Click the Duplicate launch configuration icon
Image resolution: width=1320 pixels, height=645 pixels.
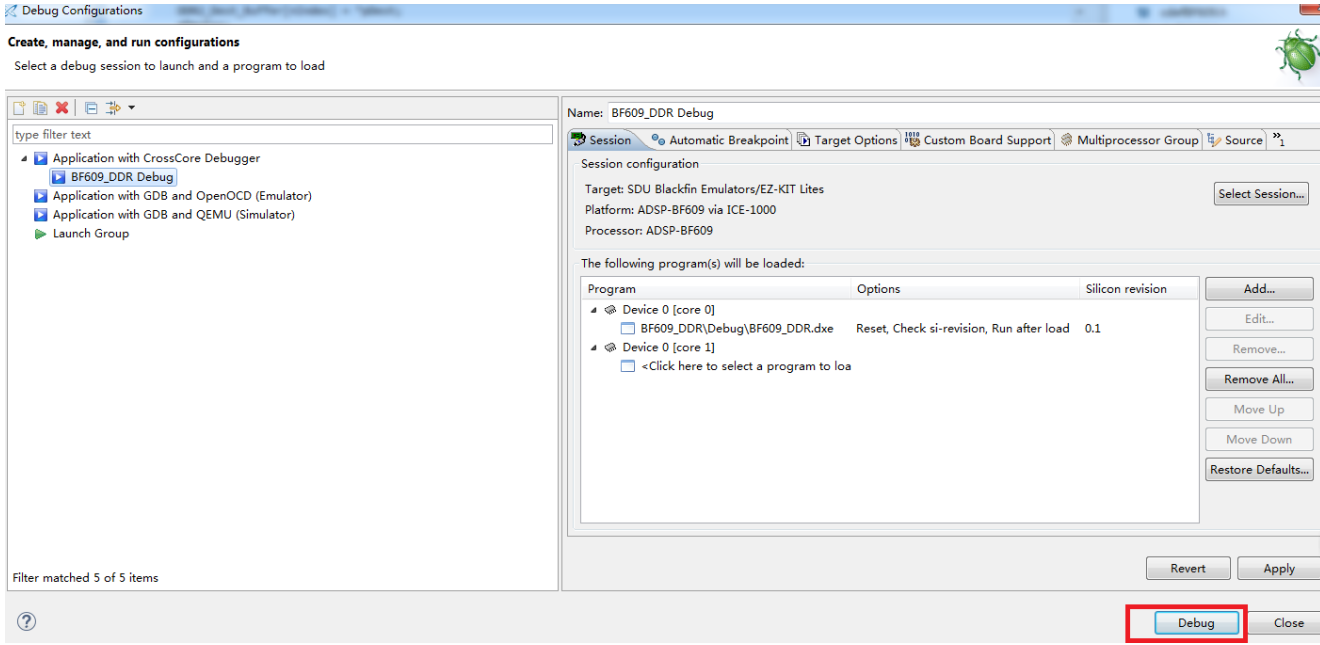point(40,108)
